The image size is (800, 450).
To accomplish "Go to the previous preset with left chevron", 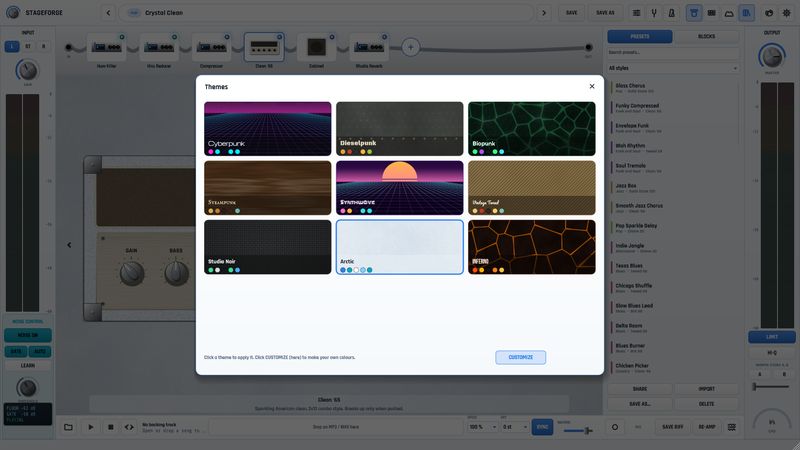I will (x=108, y=13).
